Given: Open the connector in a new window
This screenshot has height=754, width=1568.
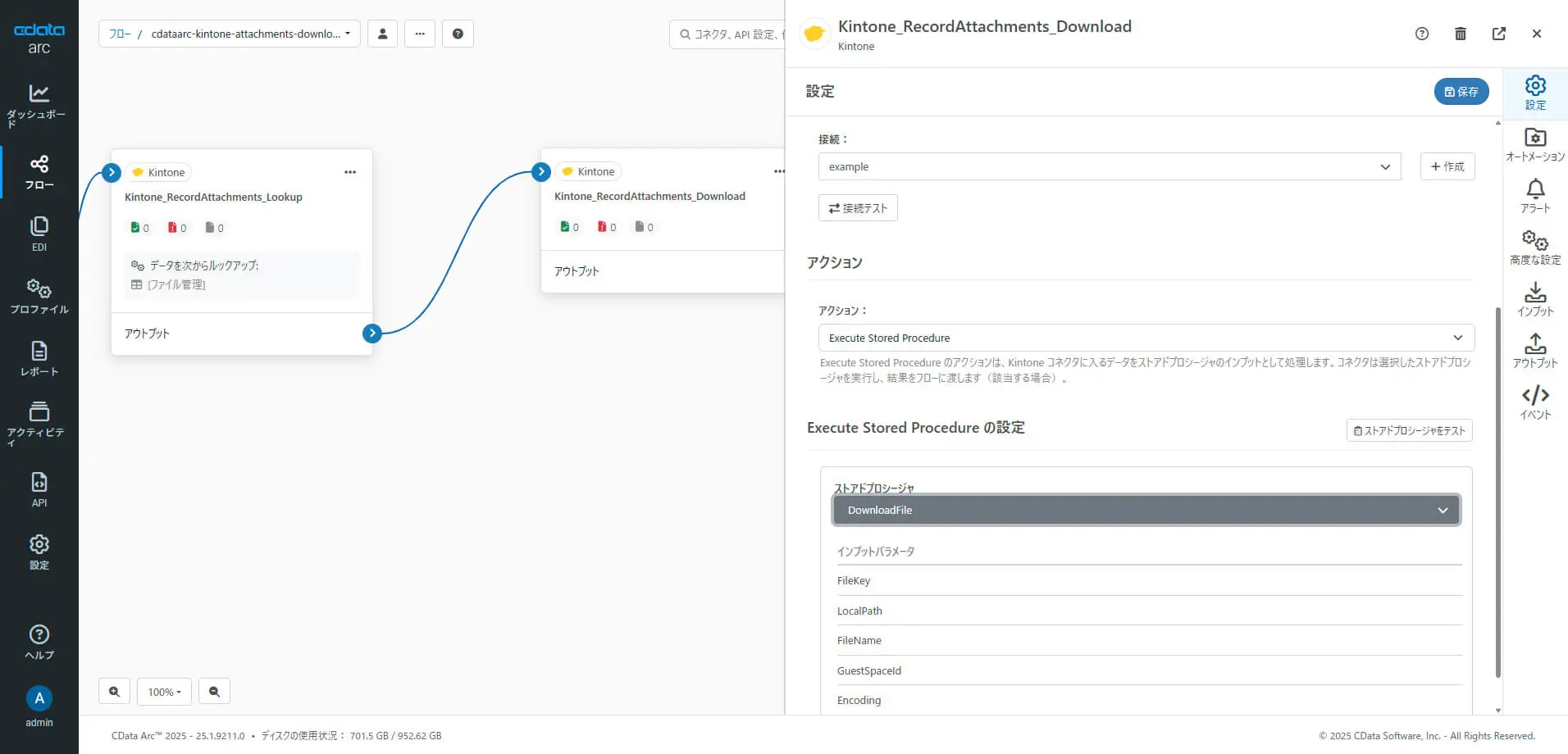Looking at the screenshot, I should 1498,34.
